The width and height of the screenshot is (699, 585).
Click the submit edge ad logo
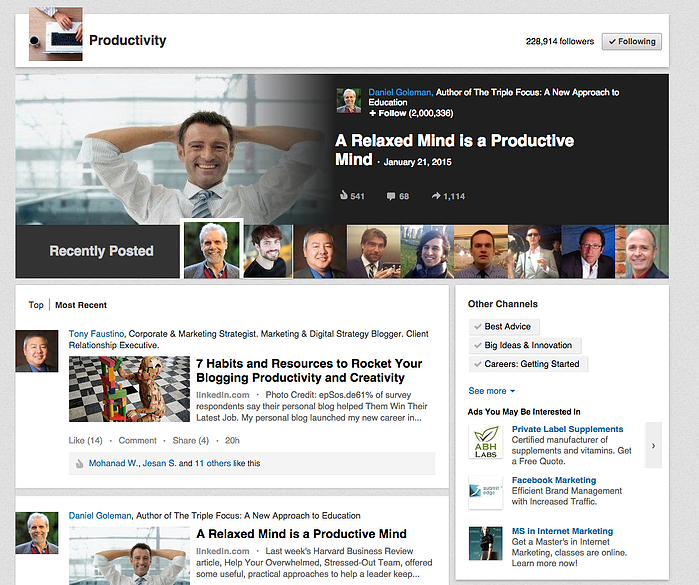pos(485,493)
